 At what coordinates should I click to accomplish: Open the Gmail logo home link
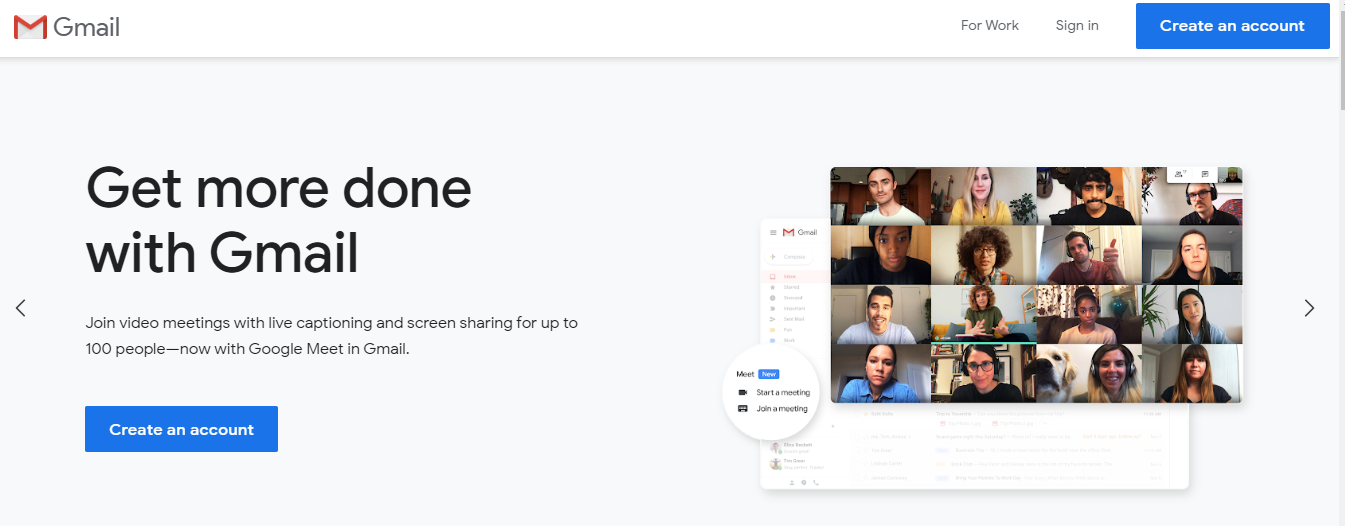(x=67, y=27)
